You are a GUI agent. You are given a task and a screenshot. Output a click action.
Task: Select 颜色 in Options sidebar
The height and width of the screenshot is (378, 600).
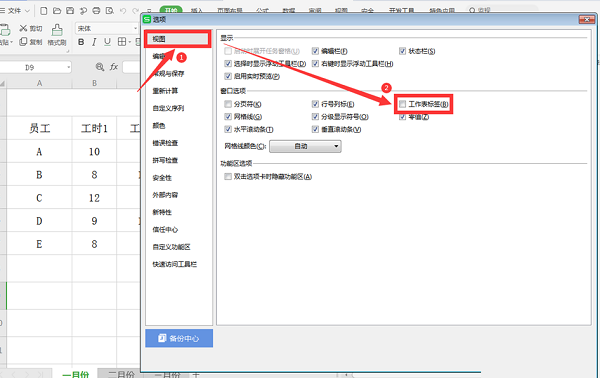(x=159, y=125)
